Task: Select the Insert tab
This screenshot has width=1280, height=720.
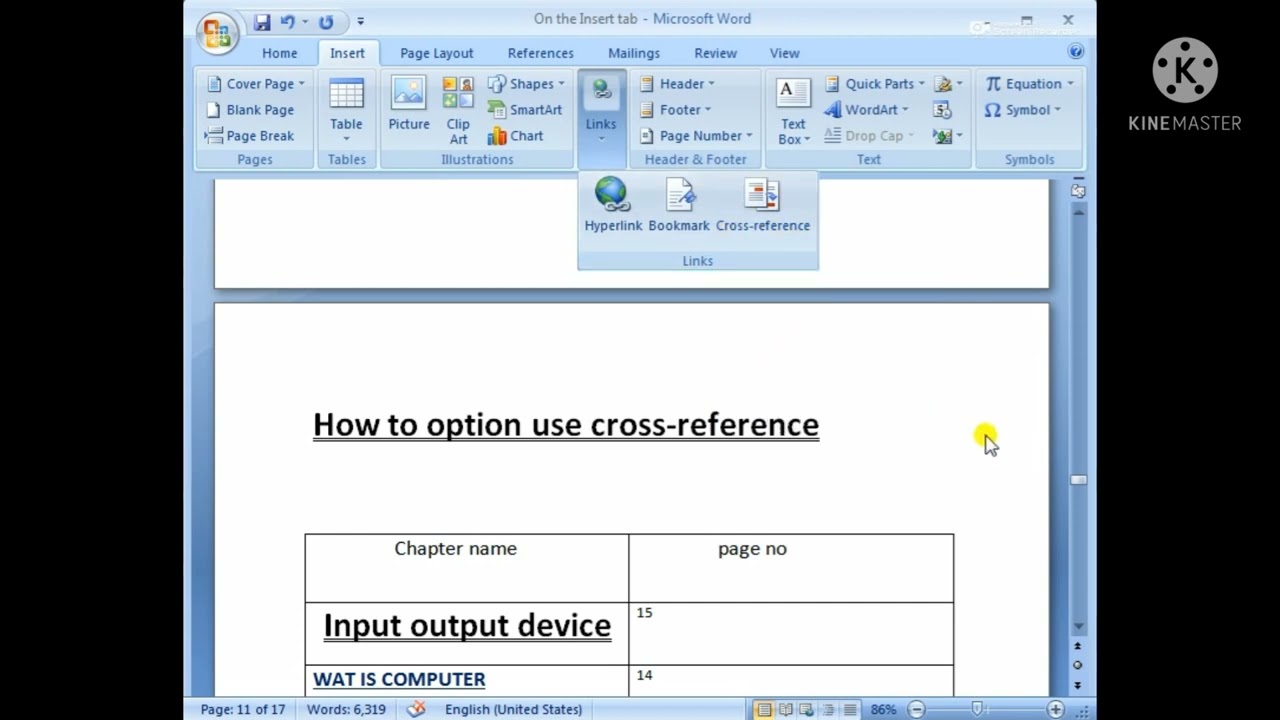Action: coord(348,53)
